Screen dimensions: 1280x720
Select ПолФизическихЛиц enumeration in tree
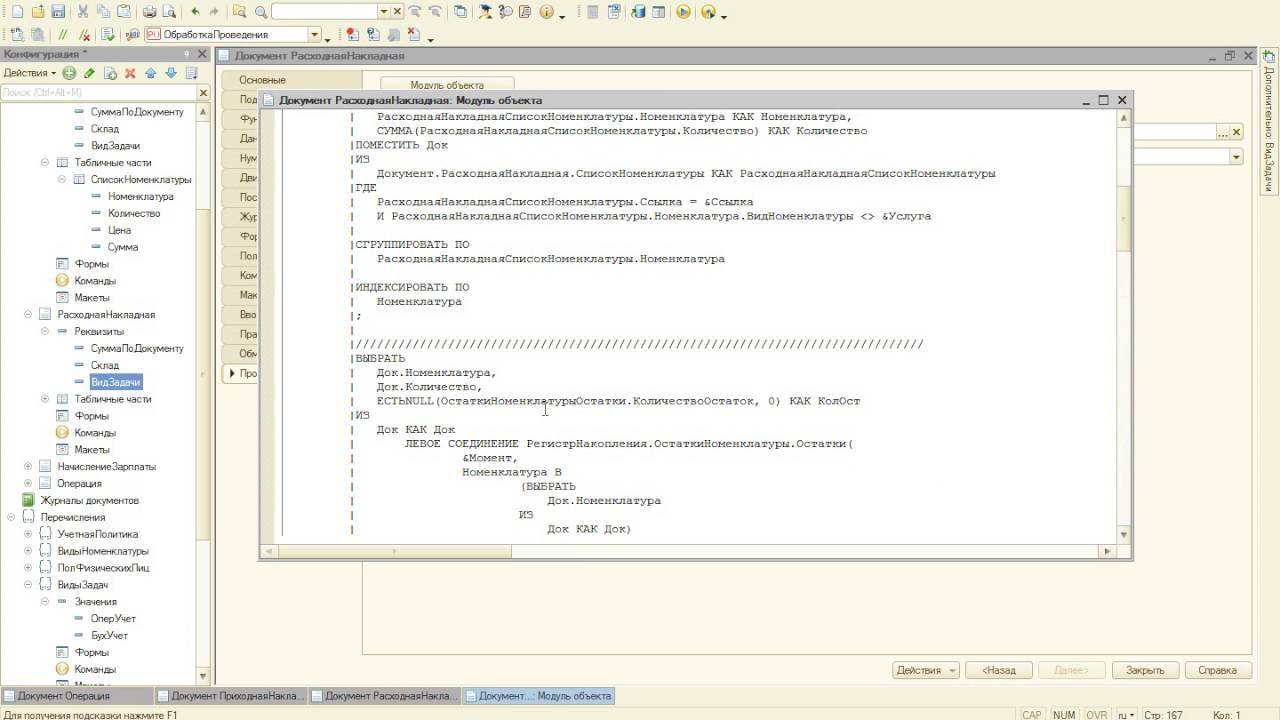(103, 568)
